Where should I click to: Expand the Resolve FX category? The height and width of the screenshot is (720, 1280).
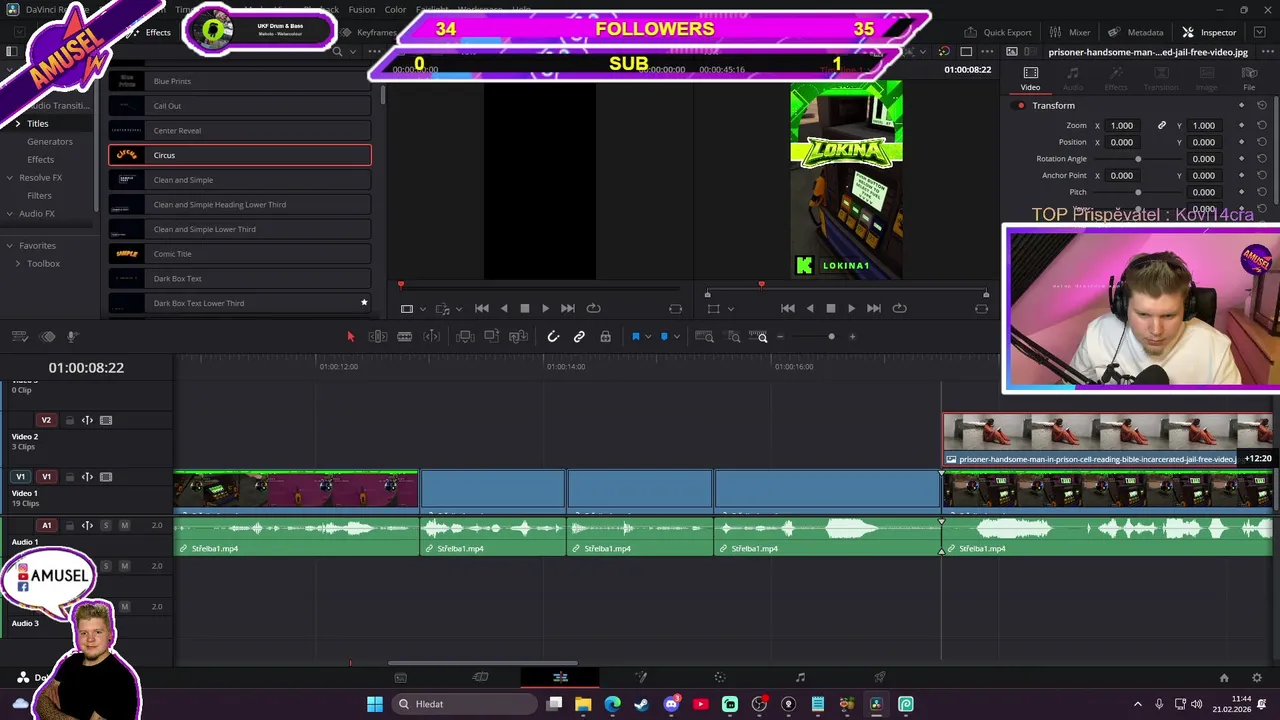click(x=9, y=177)
